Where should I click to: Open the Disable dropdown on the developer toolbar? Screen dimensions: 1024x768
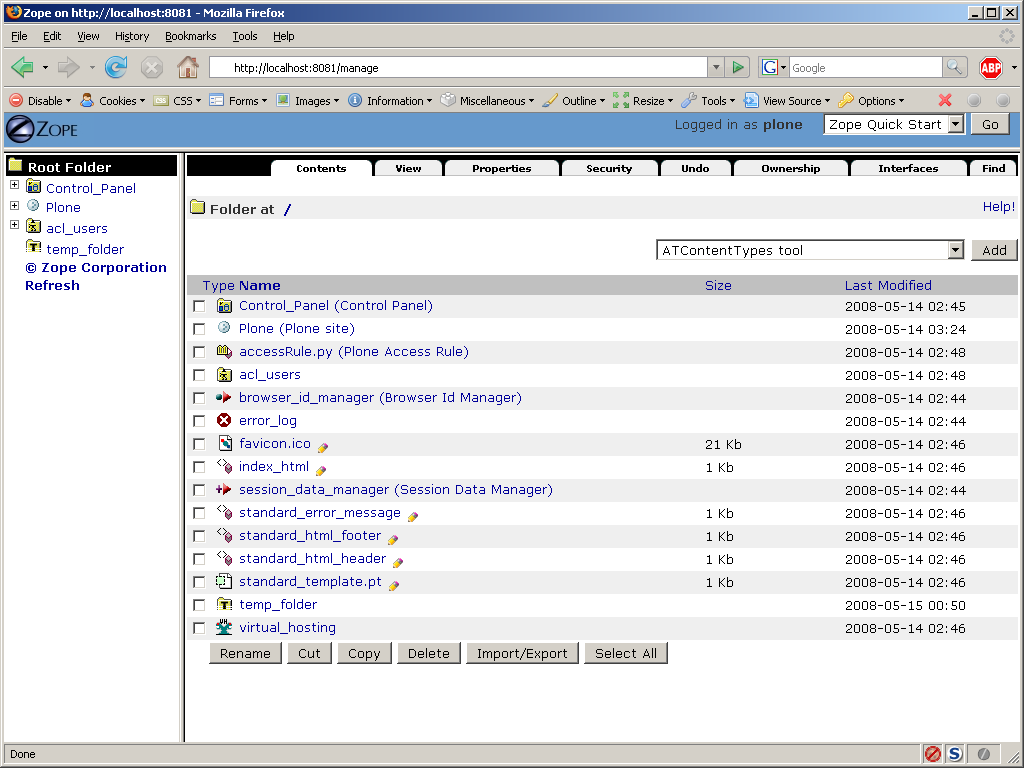pos(40,101)
